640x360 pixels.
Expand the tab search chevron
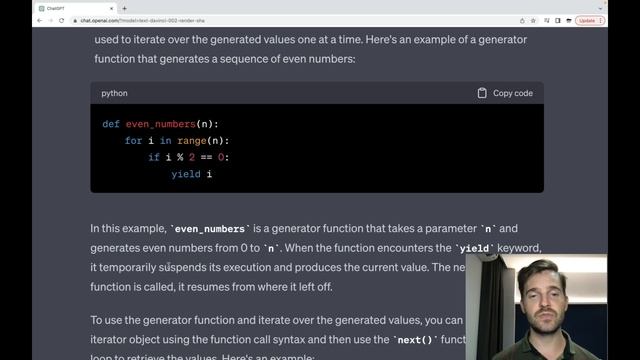pyautogui.click(x=600, y=8)
